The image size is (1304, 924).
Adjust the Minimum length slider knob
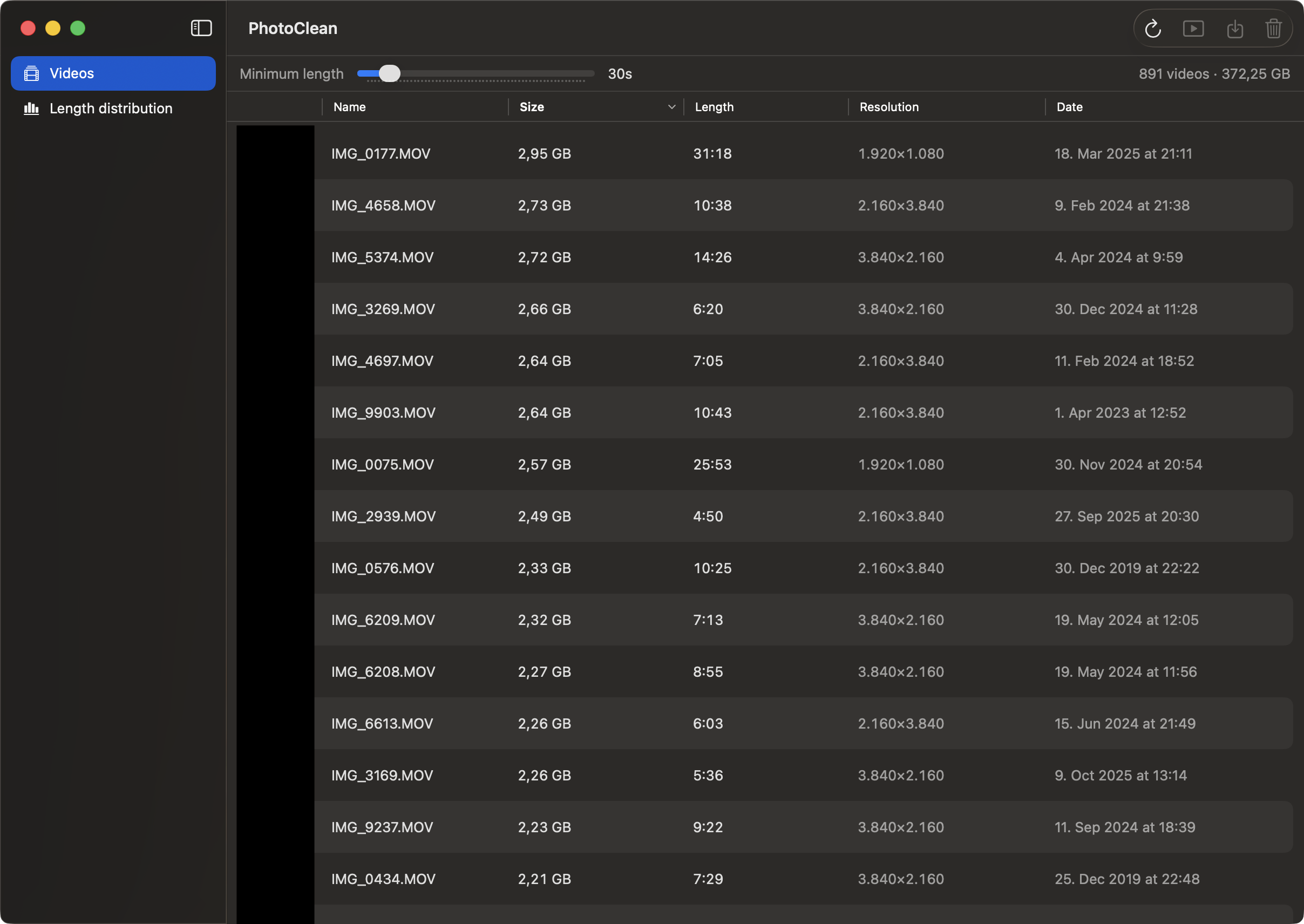390,73
